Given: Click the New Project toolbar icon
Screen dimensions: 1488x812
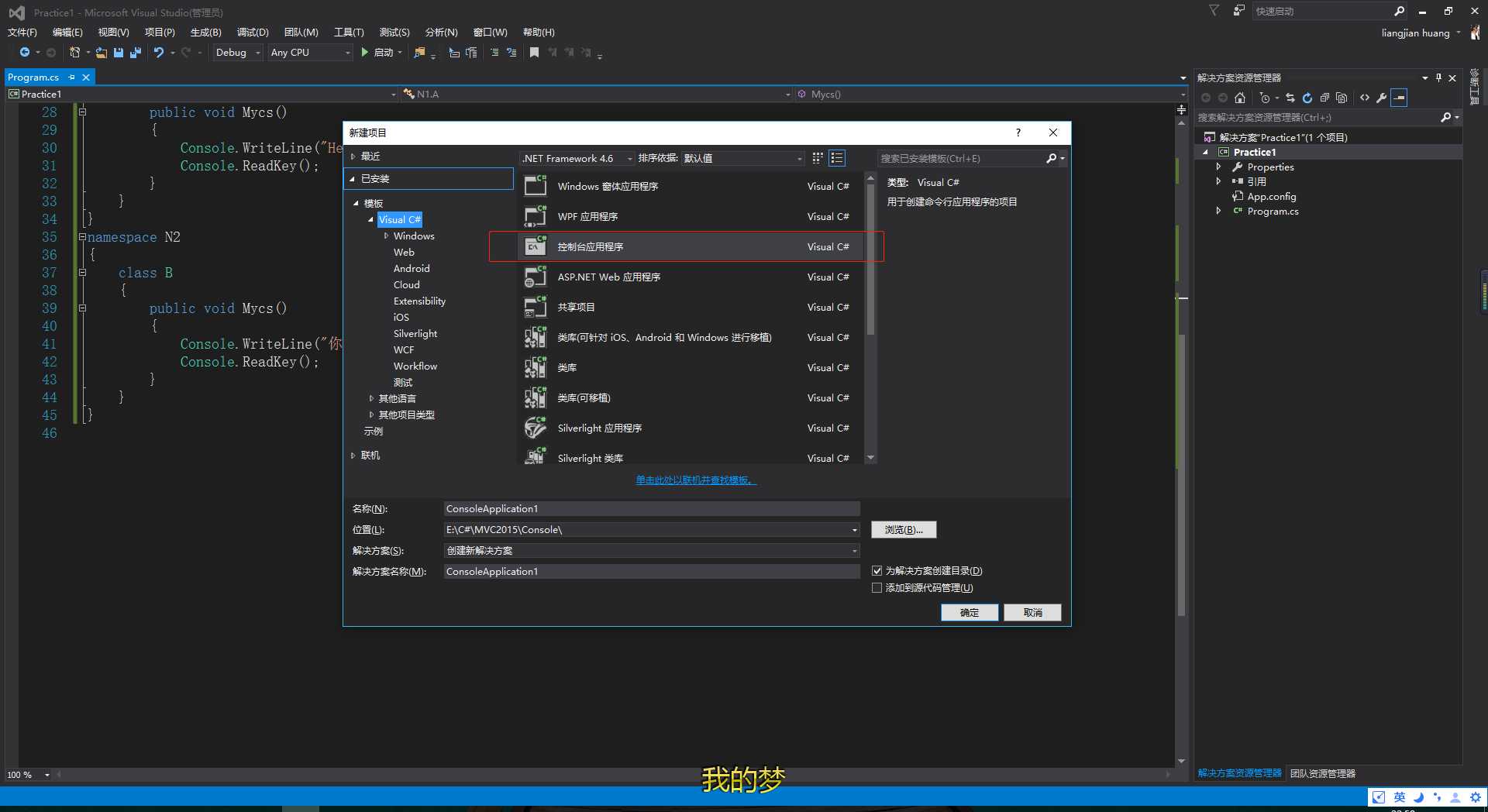Looking at the screenshot, I should pos(74,52).
